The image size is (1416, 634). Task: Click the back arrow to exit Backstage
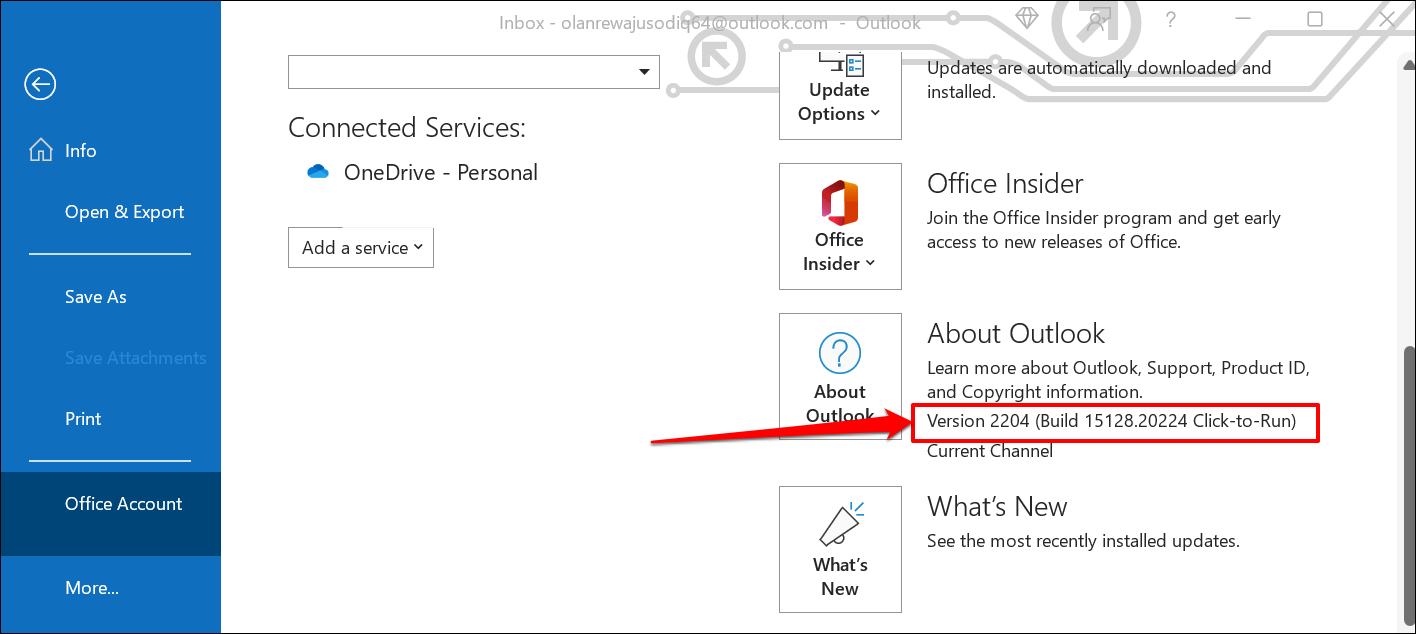point(40,85)
